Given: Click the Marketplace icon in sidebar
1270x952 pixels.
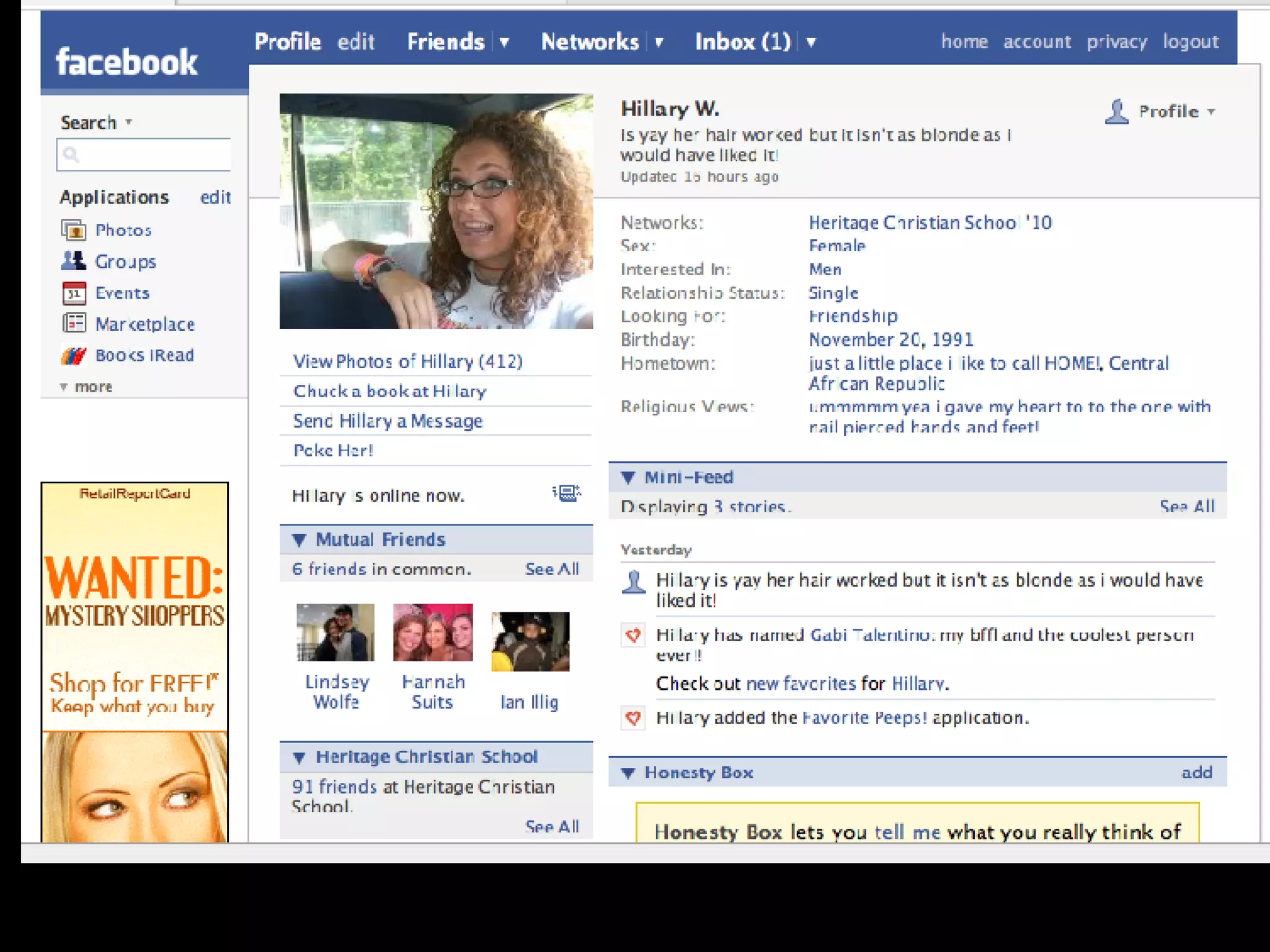Looking at the screenshot, I should (73, 324).
